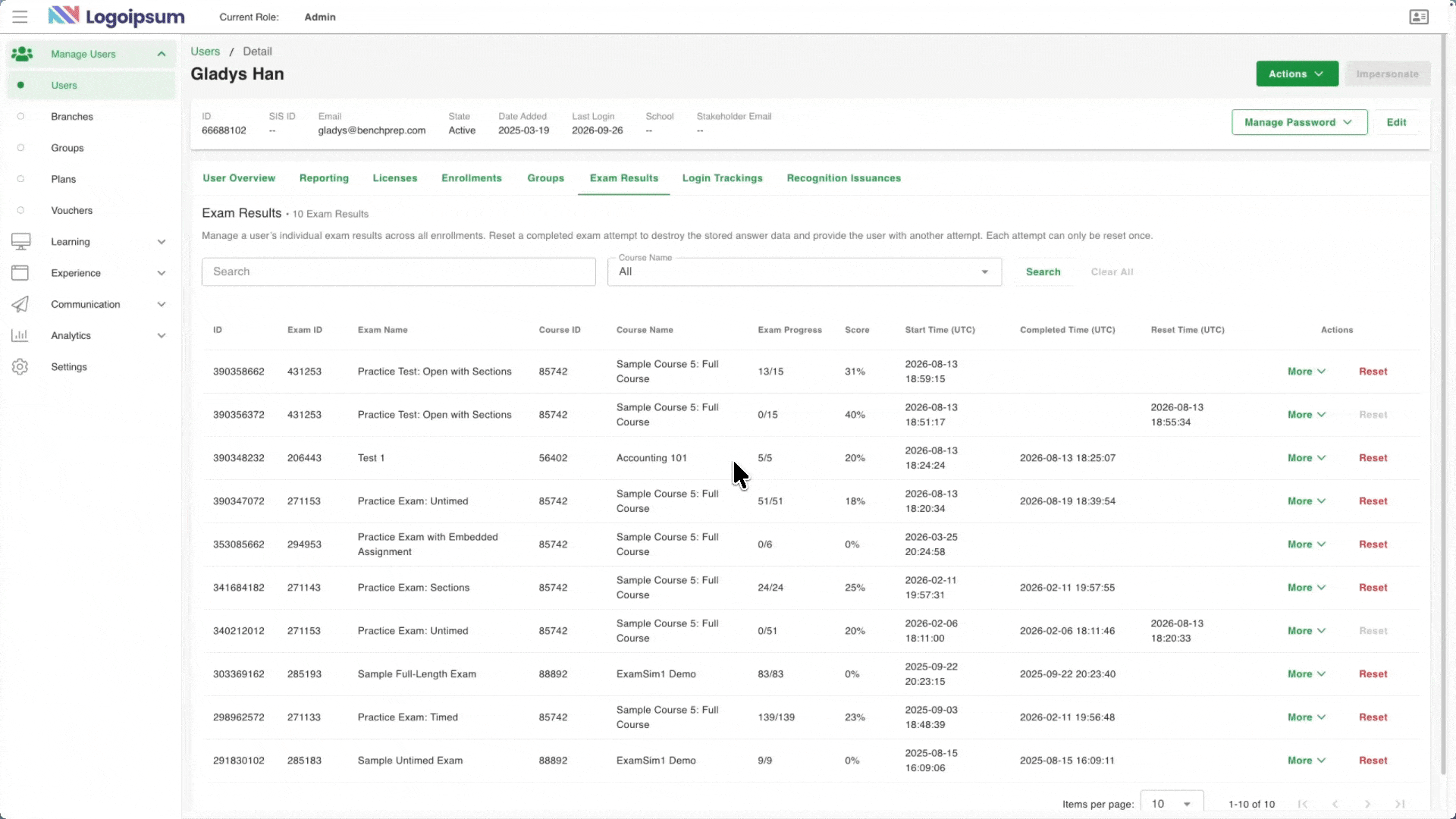
Task: Open the profile card icon
Action: coord(1419,17)
